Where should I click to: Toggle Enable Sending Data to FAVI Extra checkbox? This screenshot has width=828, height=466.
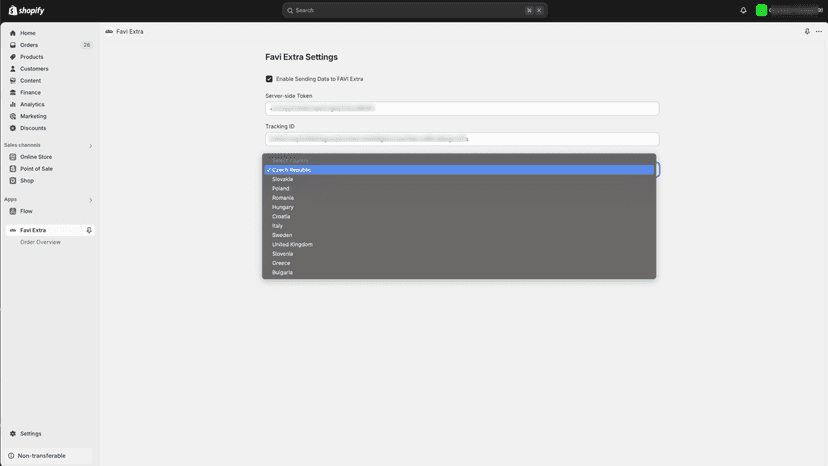269,79
